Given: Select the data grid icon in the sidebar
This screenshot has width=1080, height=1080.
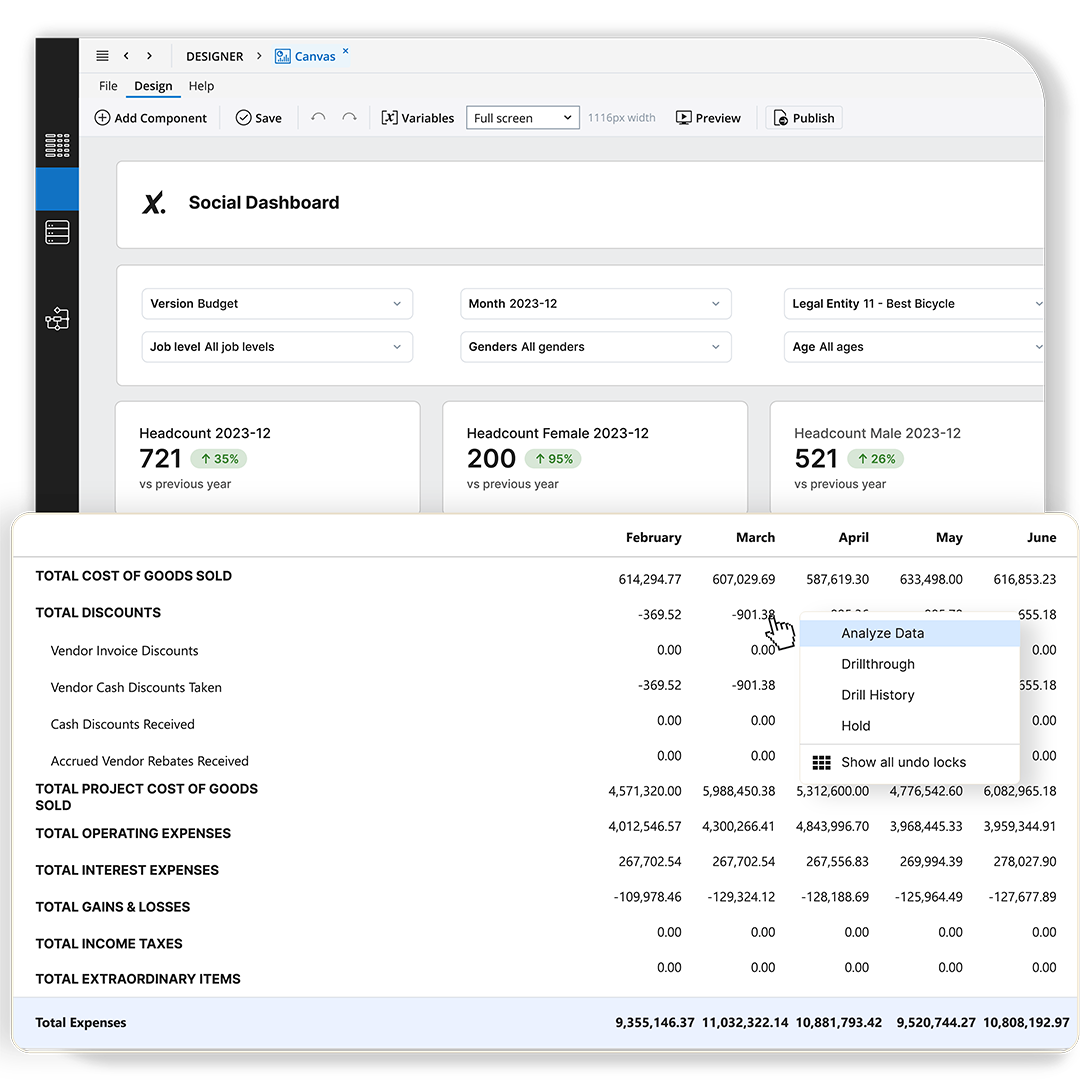Looking at the screenshot, I should tap(57, 144).
